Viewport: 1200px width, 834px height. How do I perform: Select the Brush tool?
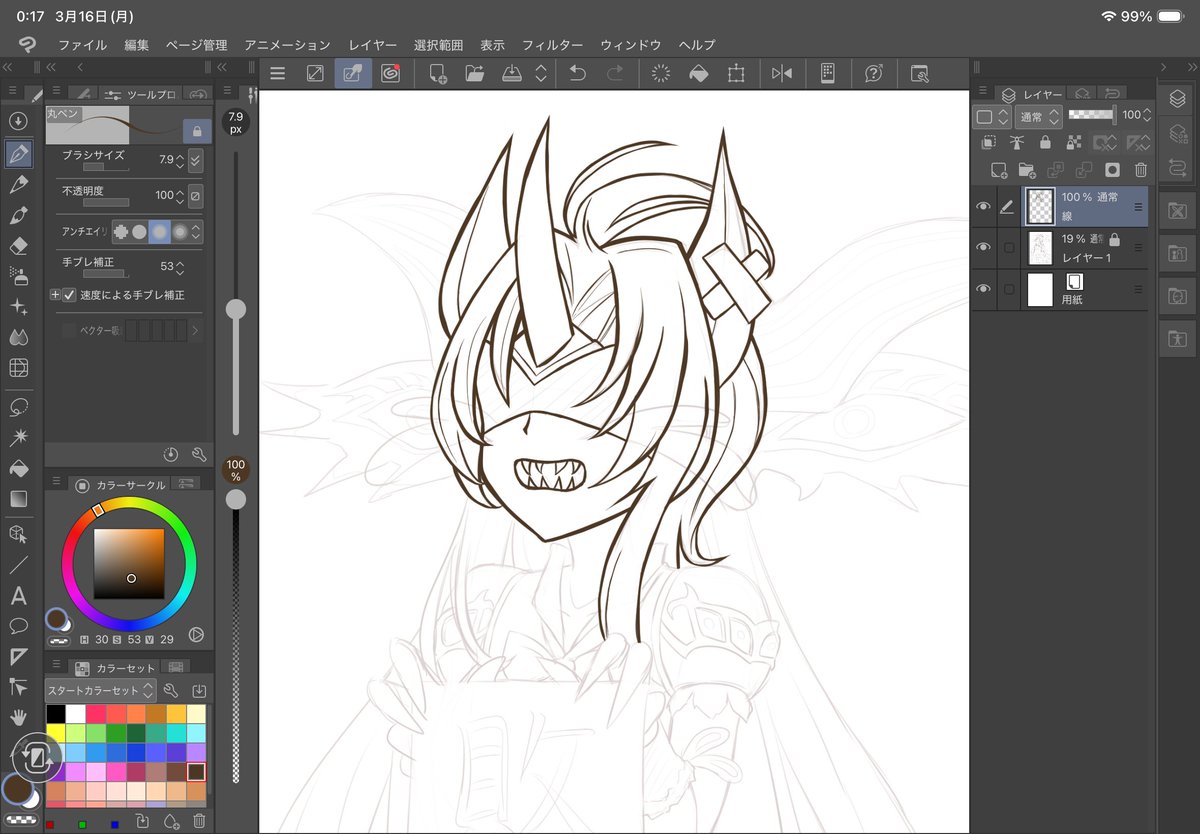coord(18,215)
